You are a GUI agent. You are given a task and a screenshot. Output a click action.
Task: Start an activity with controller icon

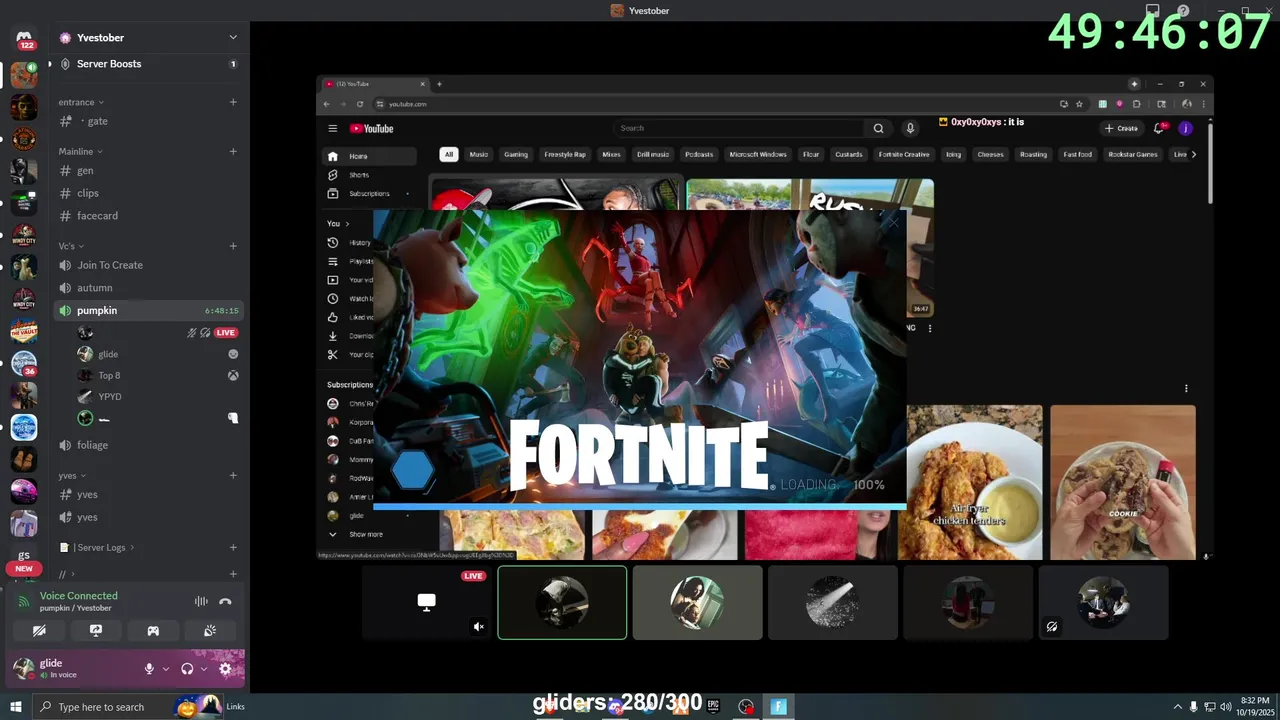coord(153,631)
